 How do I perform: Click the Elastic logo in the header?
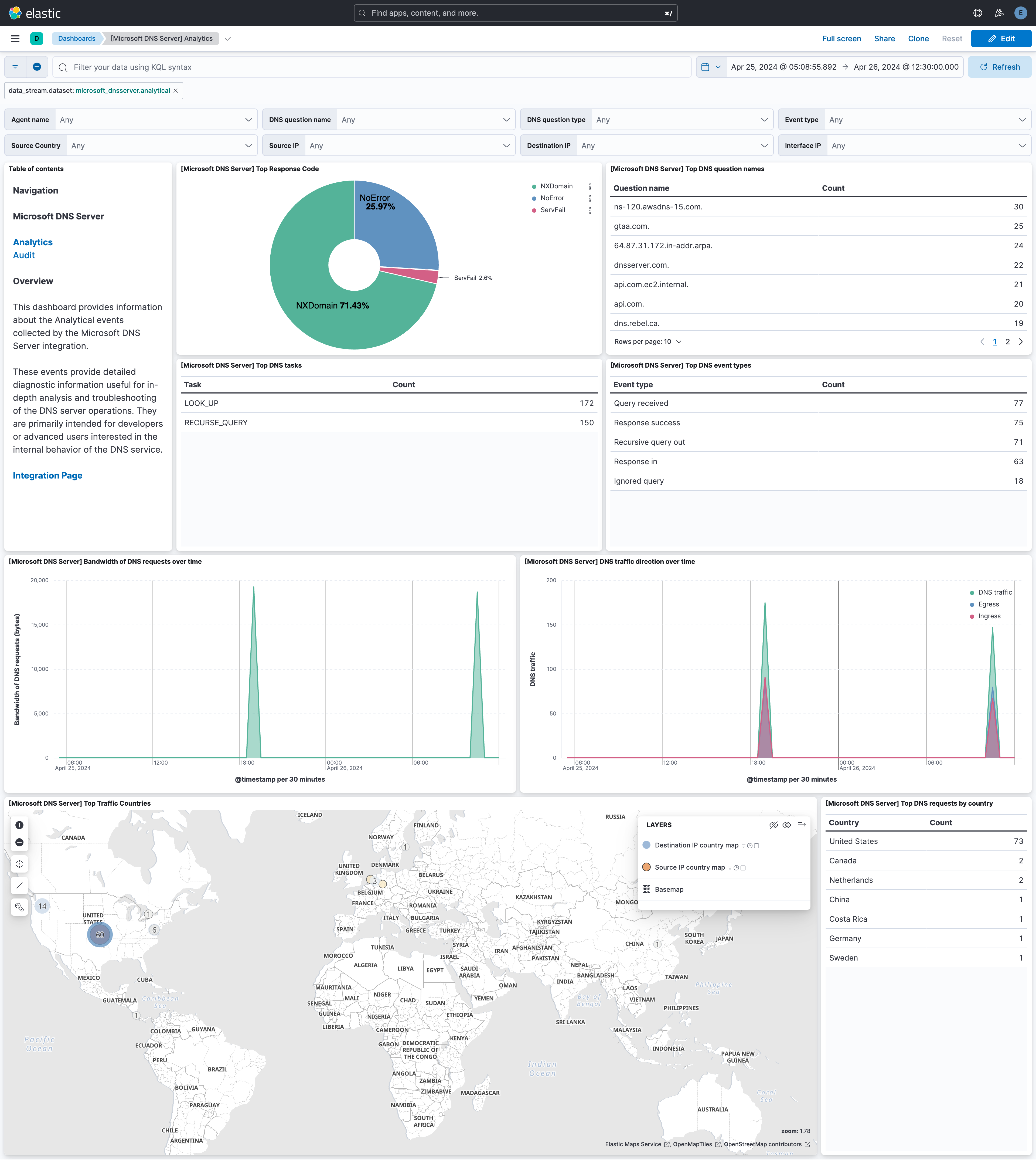point(15,12)
